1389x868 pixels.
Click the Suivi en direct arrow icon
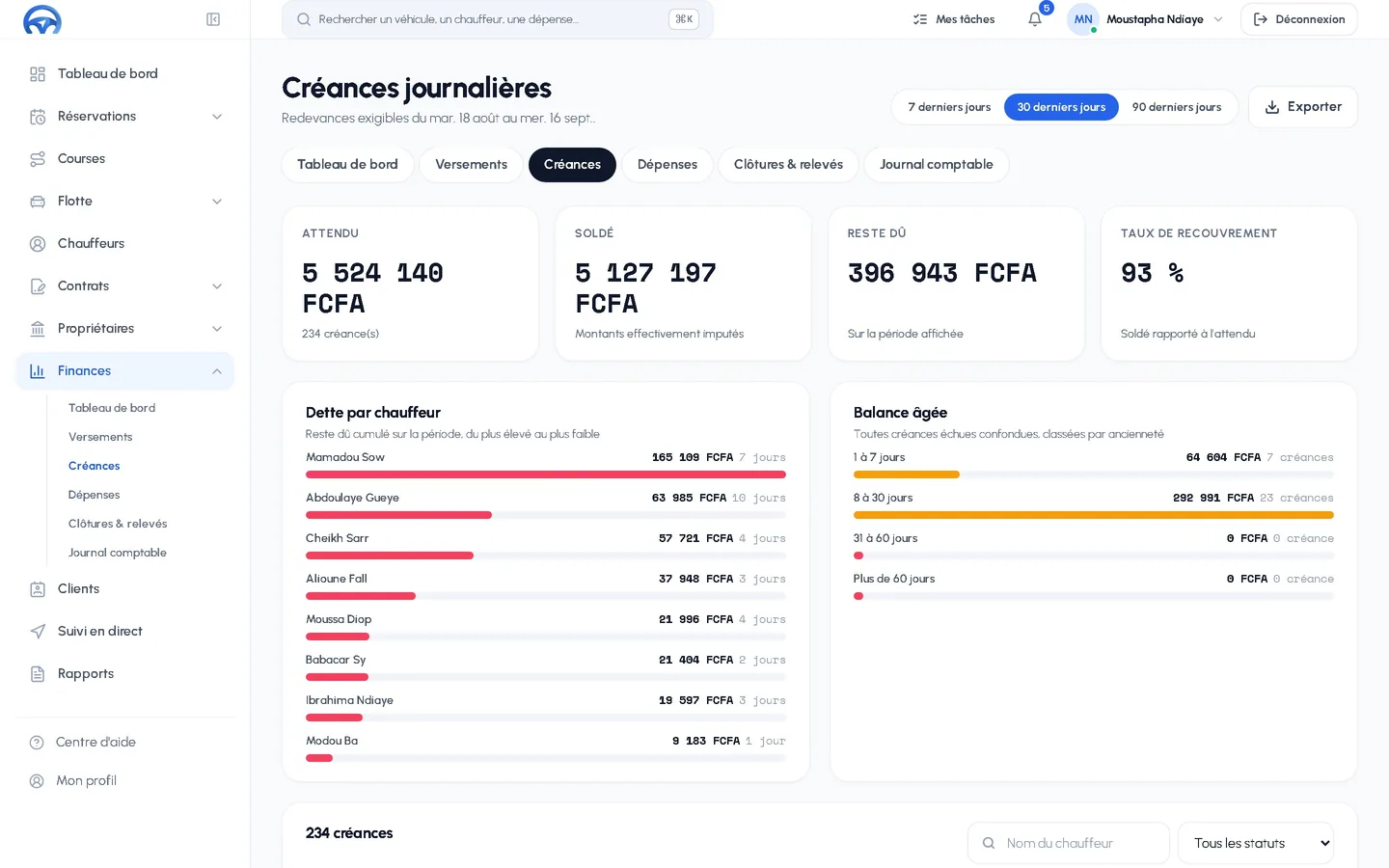coord(38,632)
